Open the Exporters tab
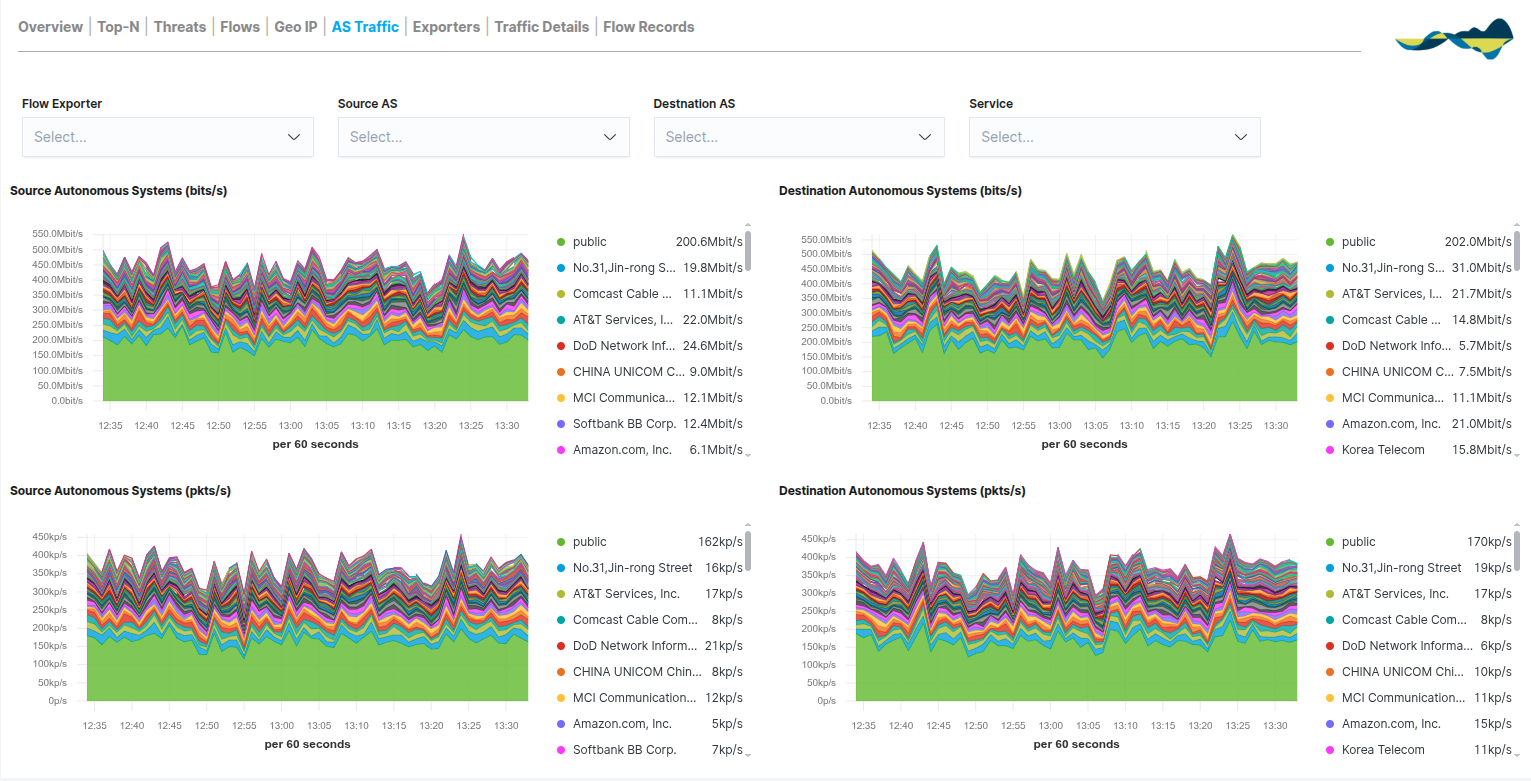1531x781 pixels. [x=446, y=27]
